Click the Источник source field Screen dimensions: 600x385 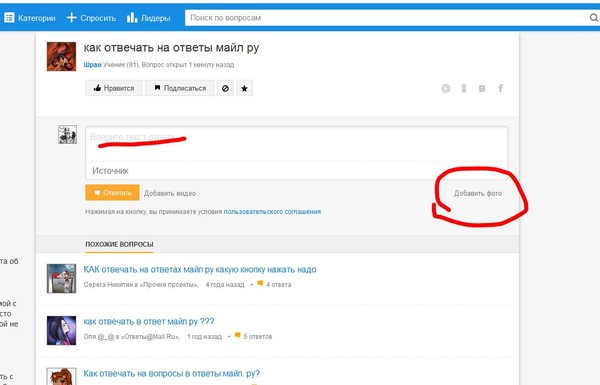click(x=297, y=171)
